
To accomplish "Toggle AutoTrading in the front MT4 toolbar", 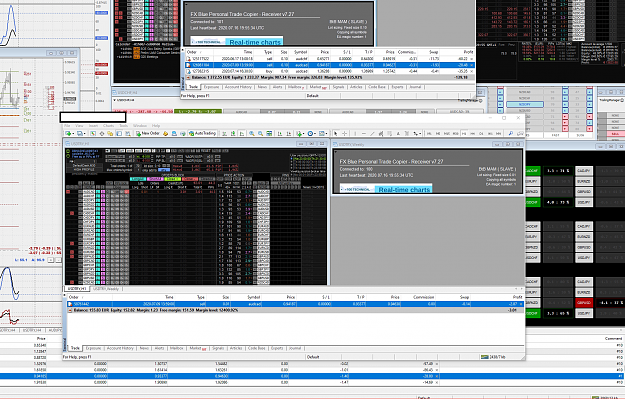I will [x=202, y=134].
